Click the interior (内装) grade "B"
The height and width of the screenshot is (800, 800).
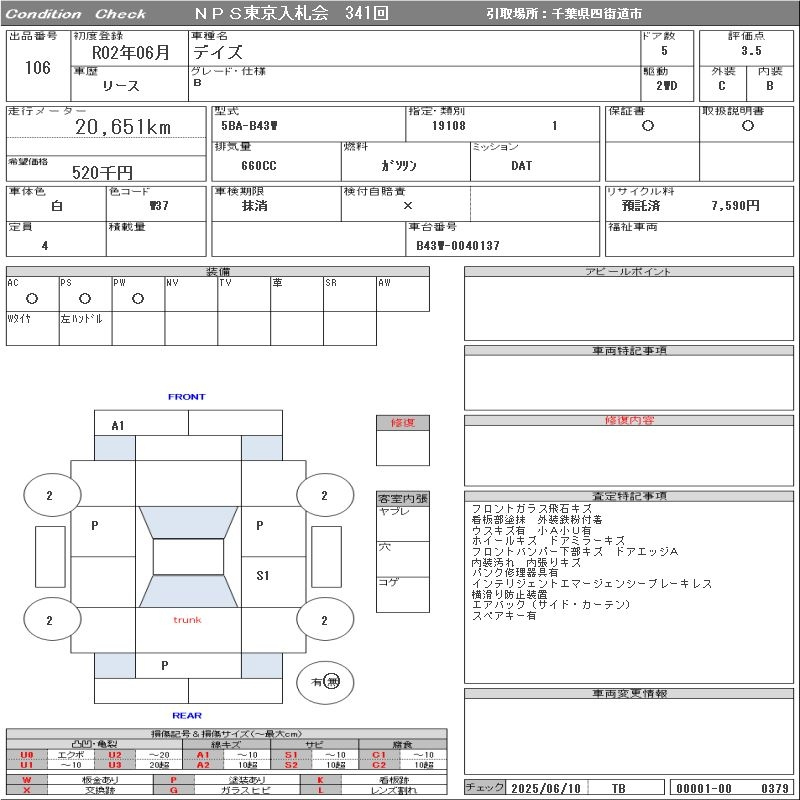click(x=770, y=86)
